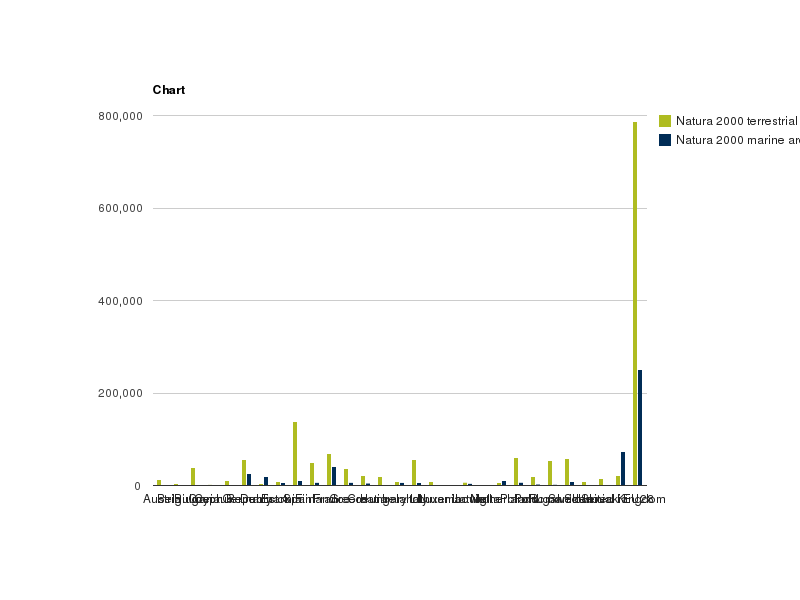Select the tallest navy bar at far right
800x600 pixels.
pos(640,428)
